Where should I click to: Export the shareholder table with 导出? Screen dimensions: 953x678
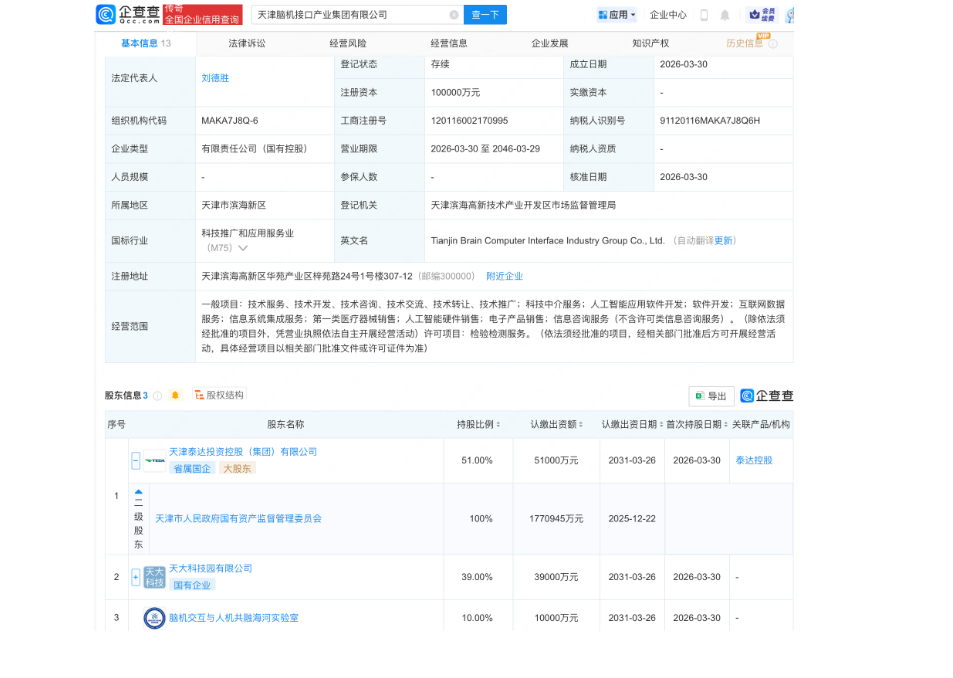tap(711, 396)
